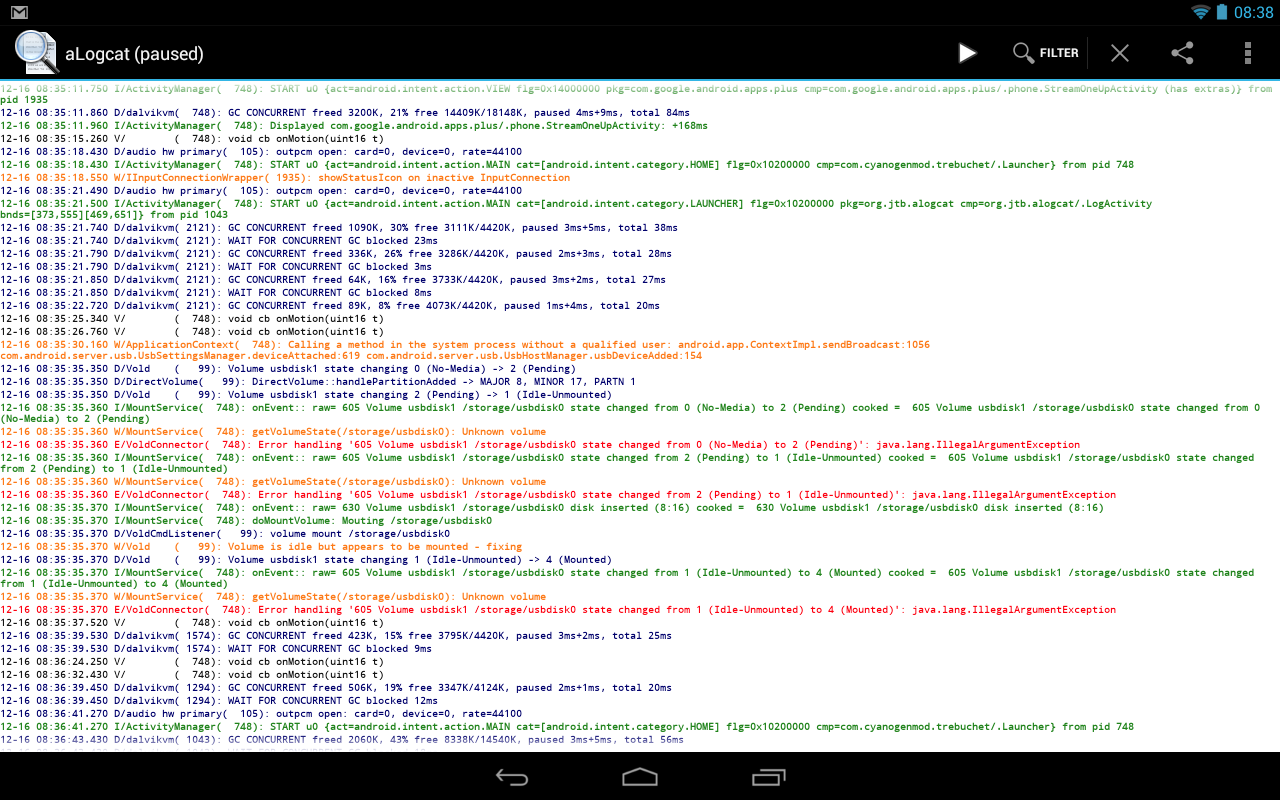Tap the battery status icon
1280x800 pixels.
[1222, 12]
